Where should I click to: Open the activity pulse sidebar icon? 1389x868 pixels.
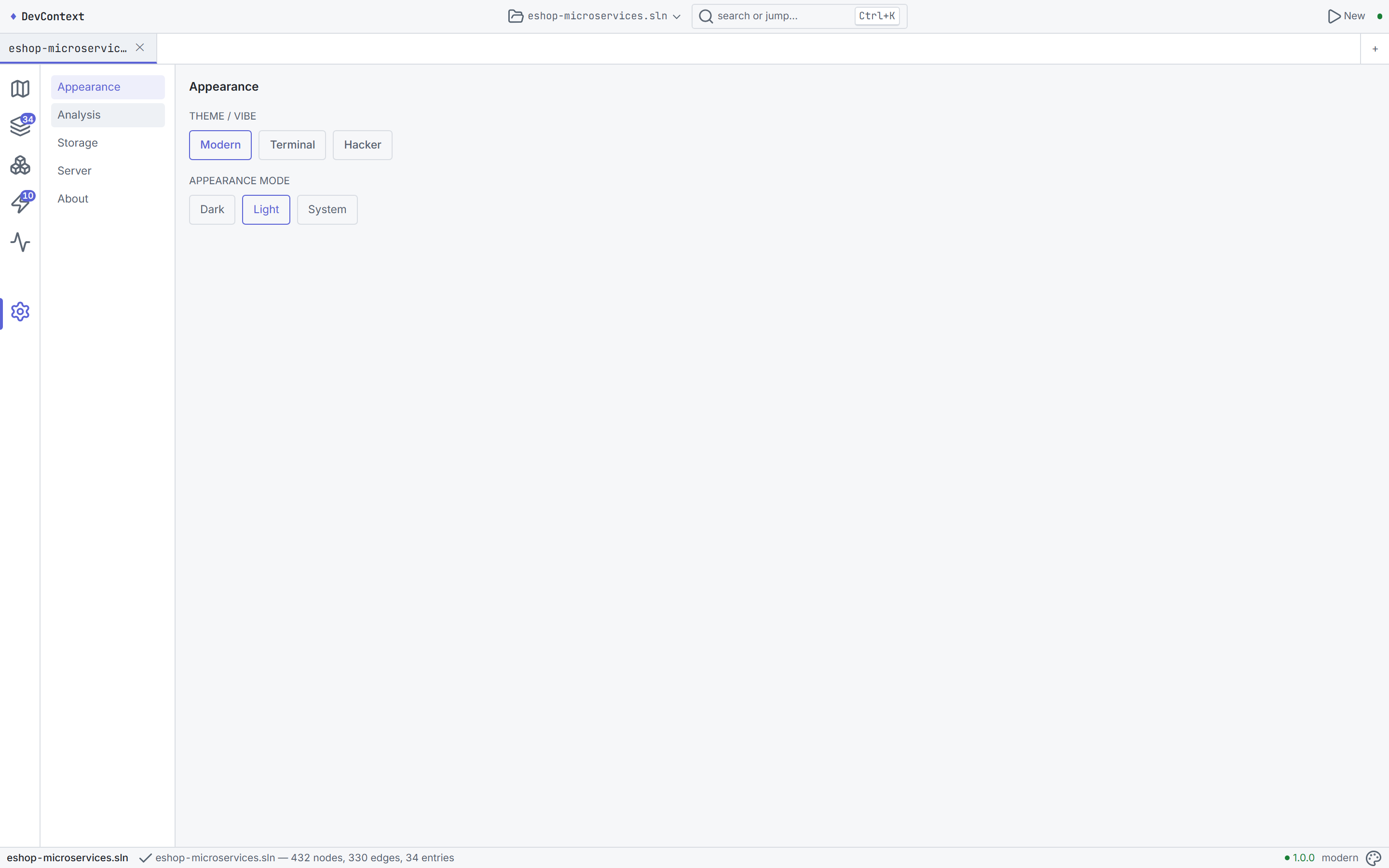[20, 242]
